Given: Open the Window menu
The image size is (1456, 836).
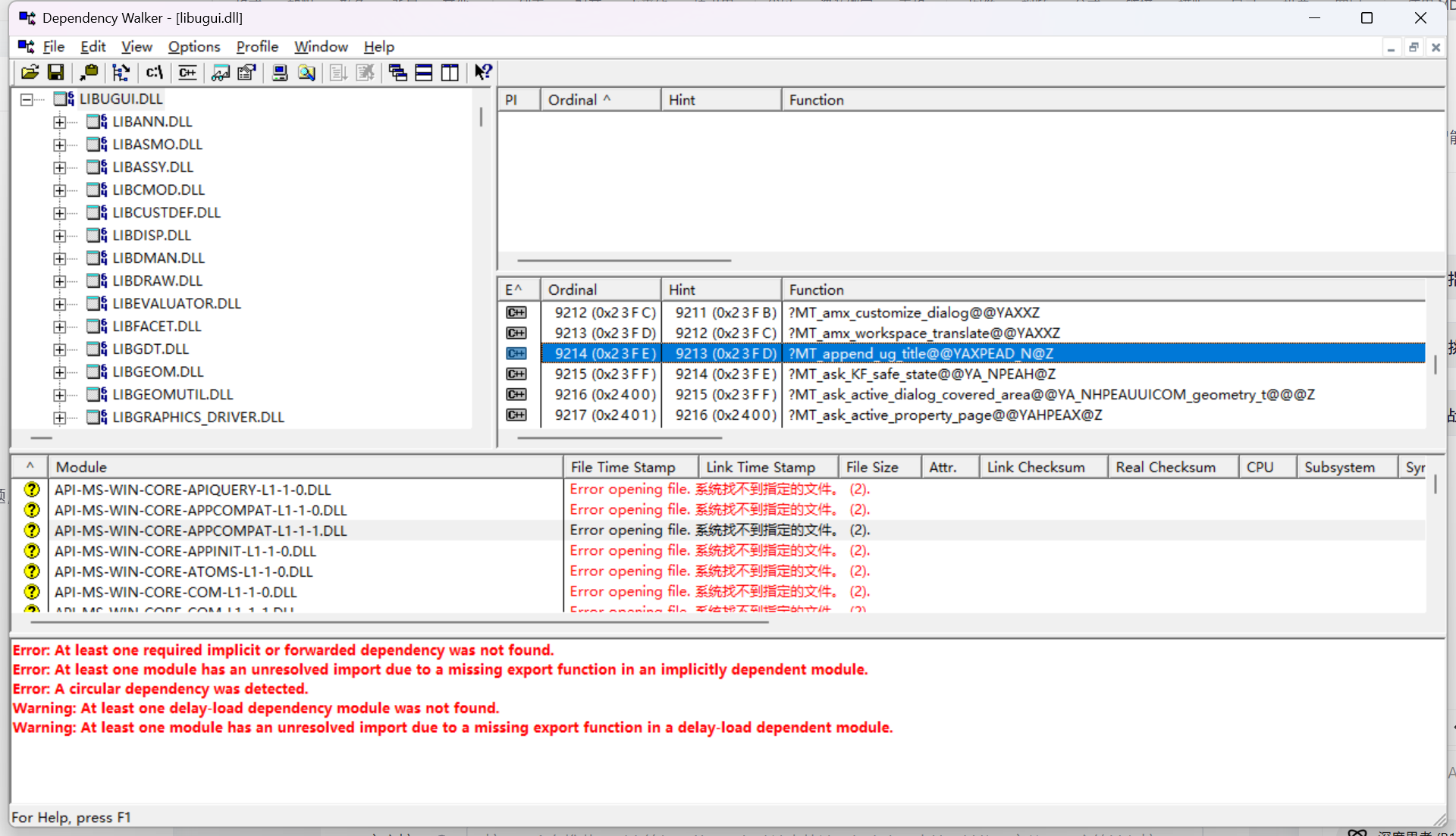Looking at the screenshot, I should point(321,47).
